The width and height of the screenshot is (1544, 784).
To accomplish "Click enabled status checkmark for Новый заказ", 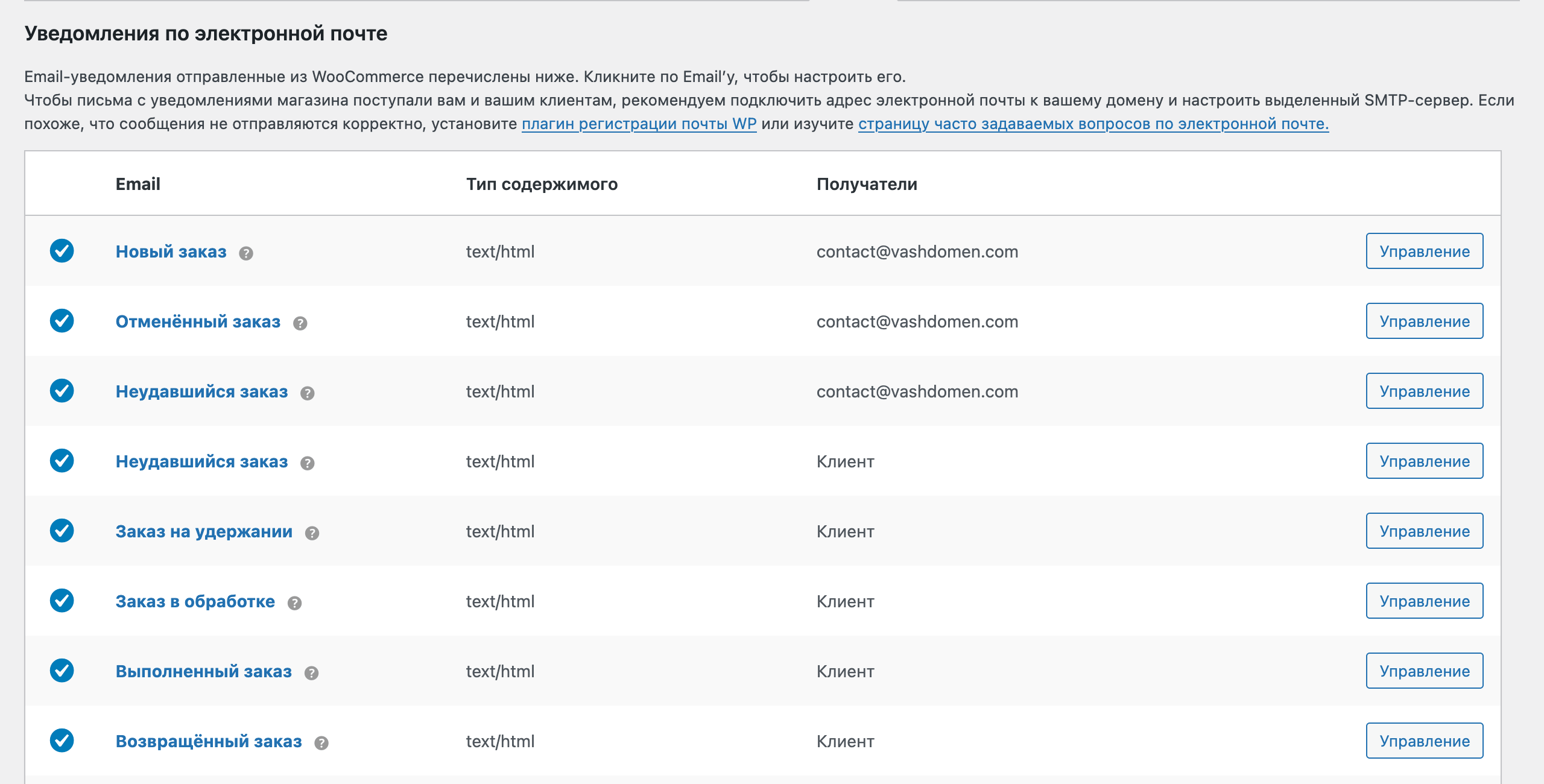I will [x=62, y=251].
